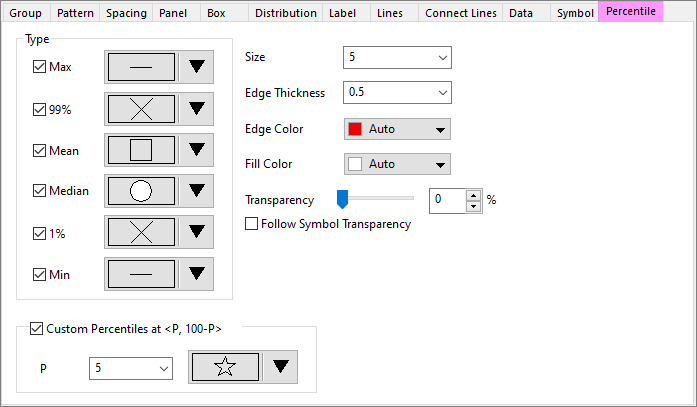The height and width of the screenshot is (407, 697).
Task: Click the Mean square symbol preview
Action: [x=141, y=150]
